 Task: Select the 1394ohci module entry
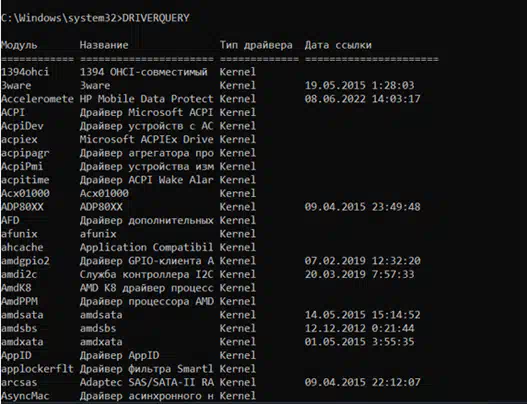coord(25,72)
